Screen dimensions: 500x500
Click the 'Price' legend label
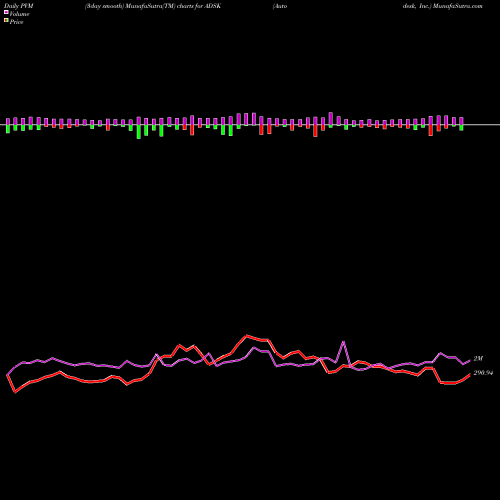click(16, 22)
